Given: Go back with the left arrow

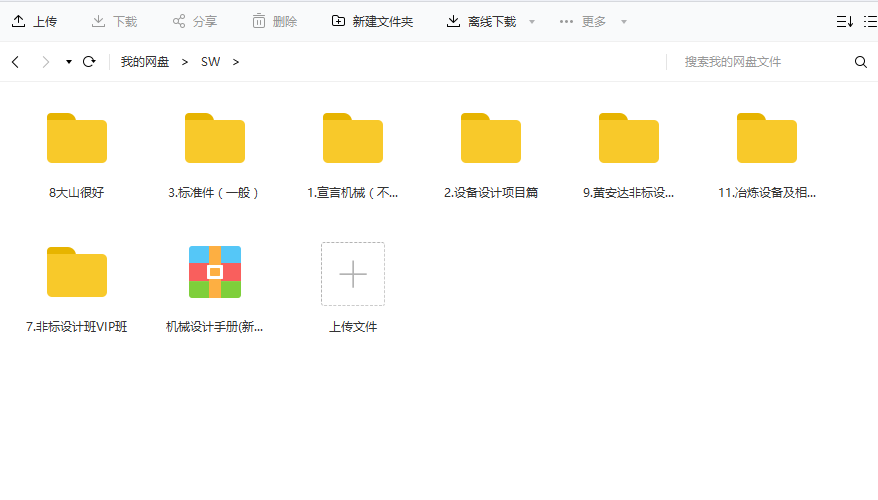Looking at the screenshot, I should coord(16,62).
